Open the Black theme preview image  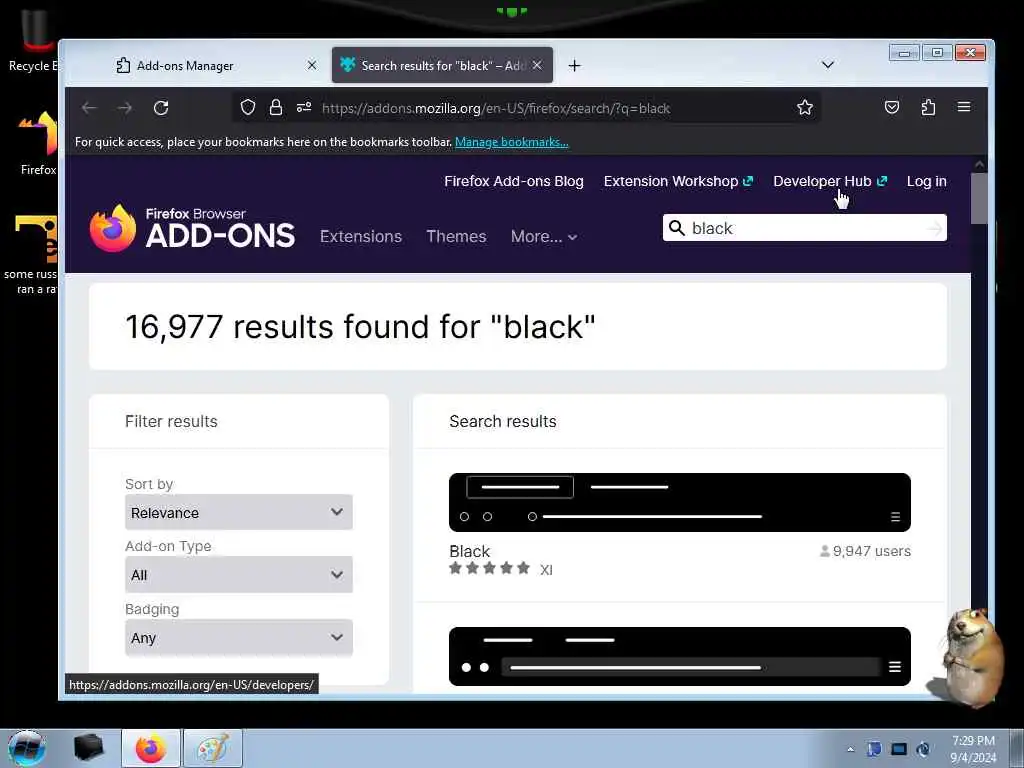(x=679, y=502)
